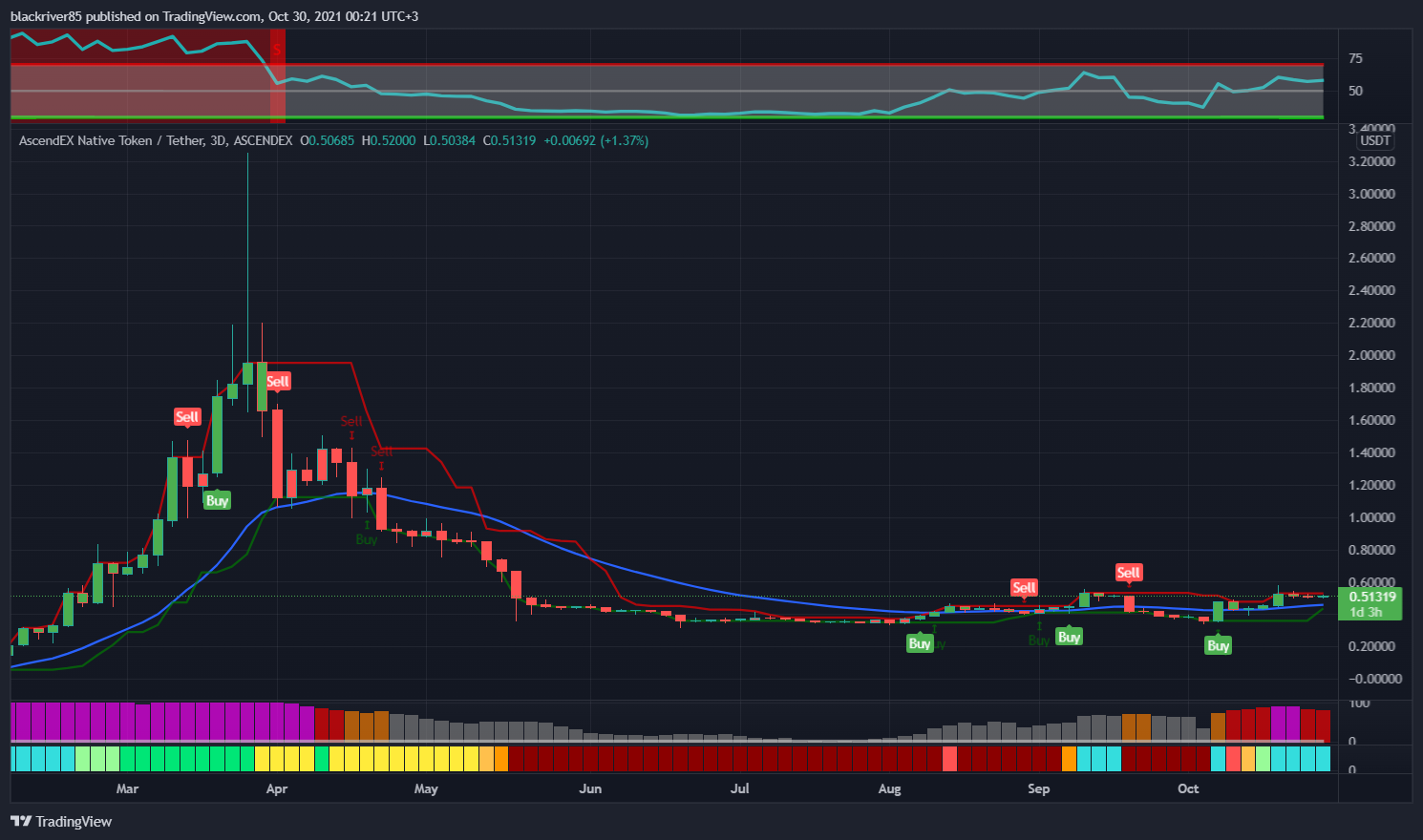The width and height of the screenshot is (1423, 840).
Task: Click the Buy signal label in early August
Action: point(920,643)
